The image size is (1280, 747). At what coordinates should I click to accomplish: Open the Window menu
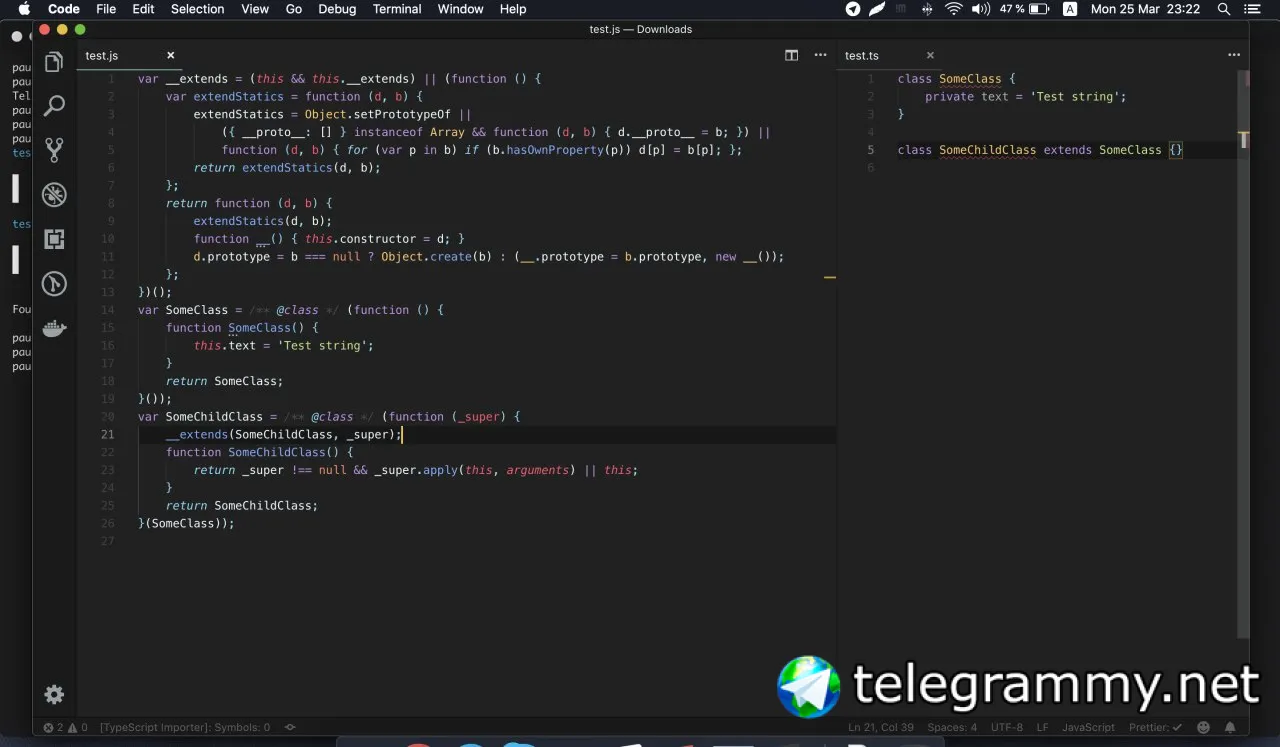point(460,9)
